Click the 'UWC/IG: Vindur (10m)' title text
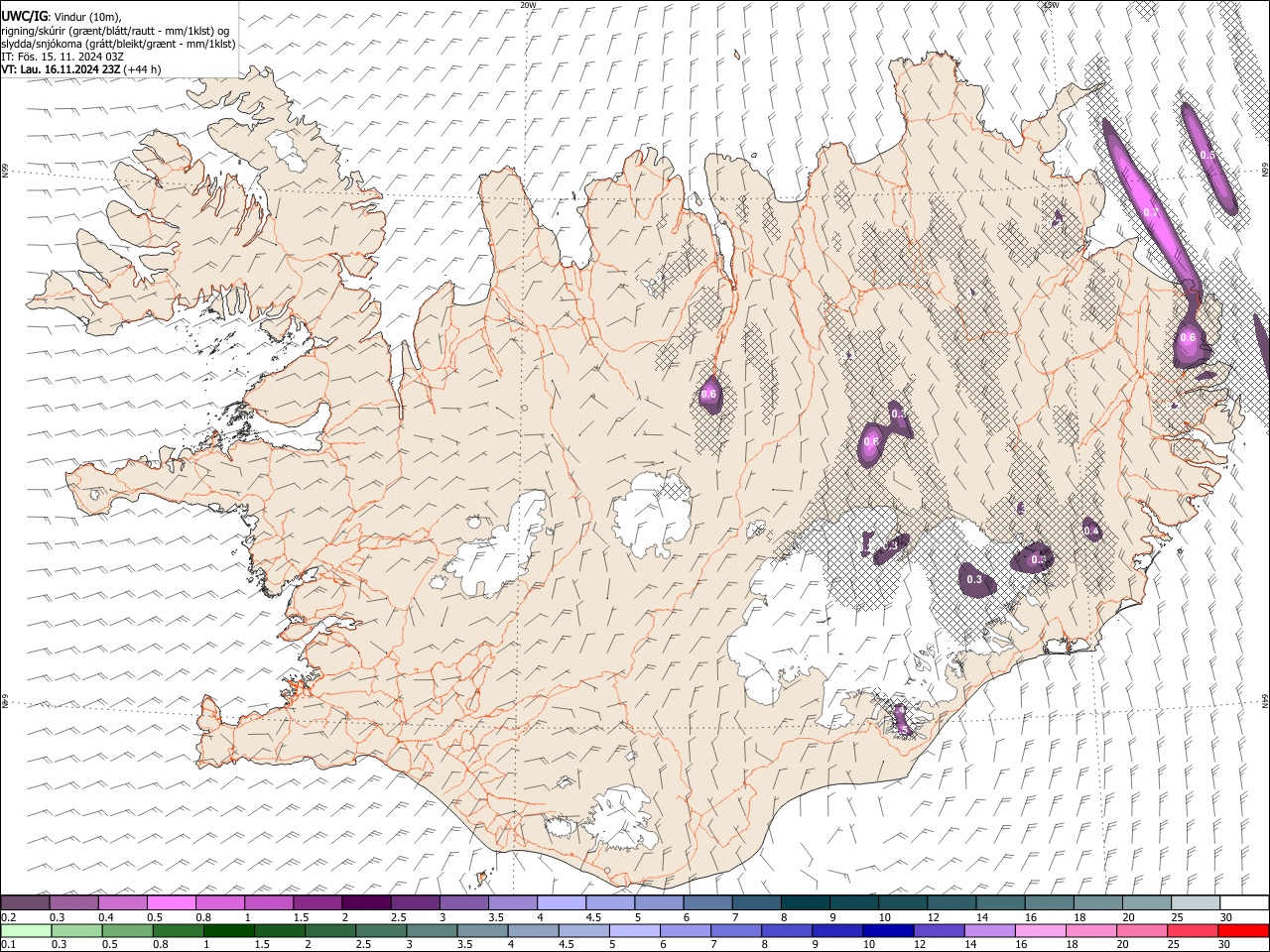This screenshot has height=952, width=1270. click(61, 17)
